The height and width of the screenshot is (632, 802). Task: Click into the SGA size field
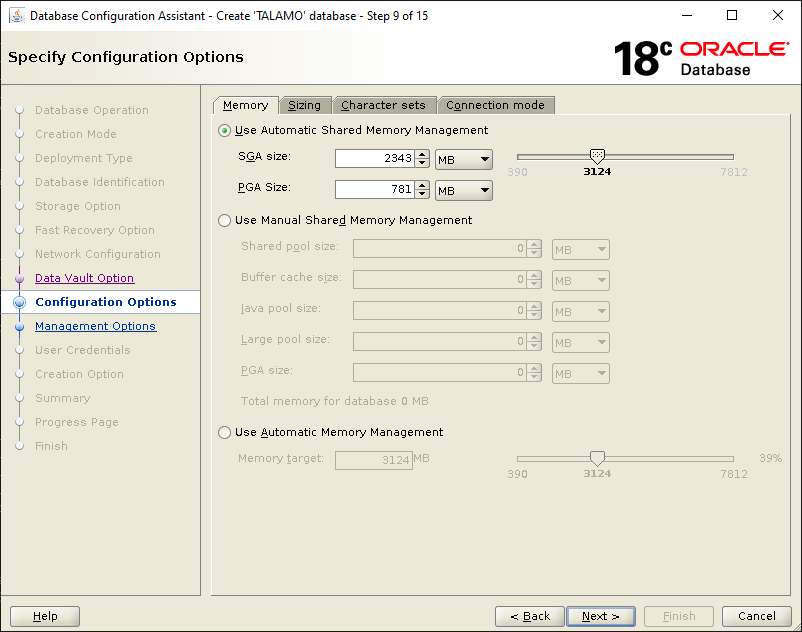pos(375,159)
